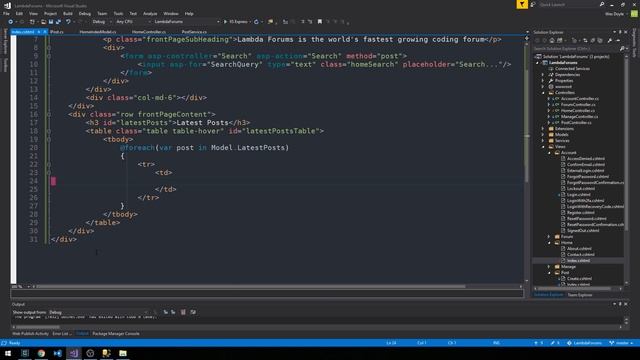Open the Build menu
Image resolution: width=640 pixels, height=360 pixels.
pos(68,13)
